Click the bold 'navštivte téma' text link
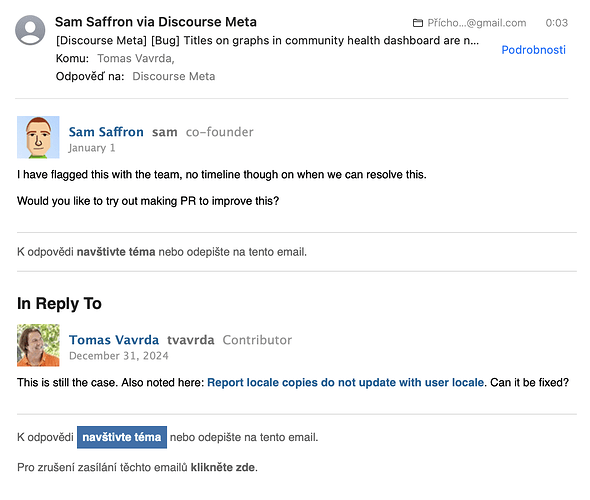 (116, 252)
